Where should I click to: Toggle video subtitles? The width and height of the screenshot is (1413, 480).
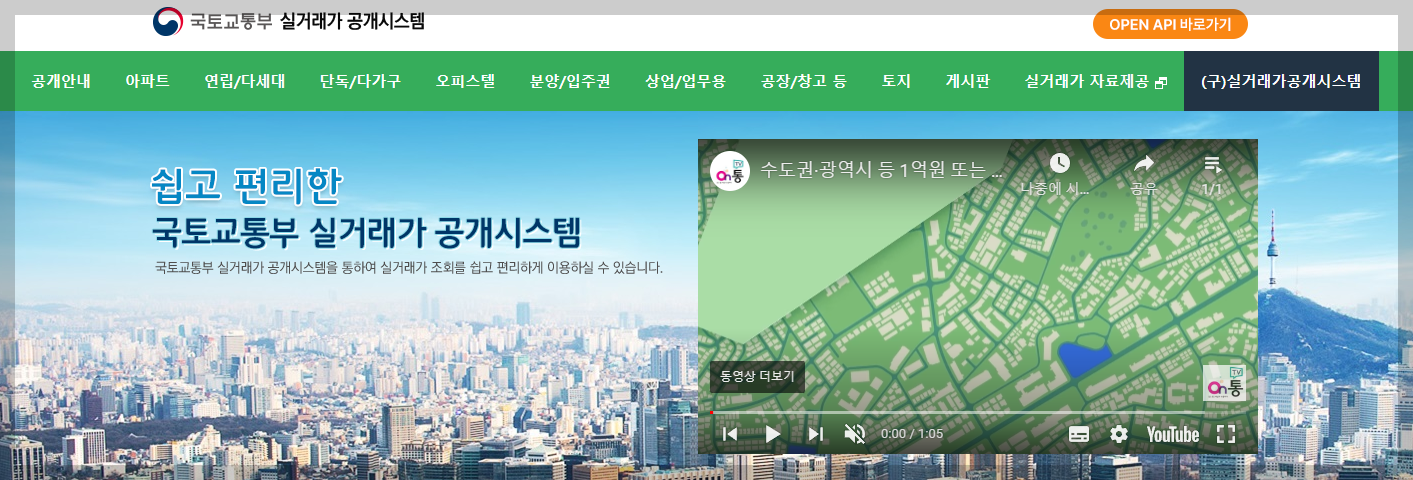click(x=1078, y=434)
